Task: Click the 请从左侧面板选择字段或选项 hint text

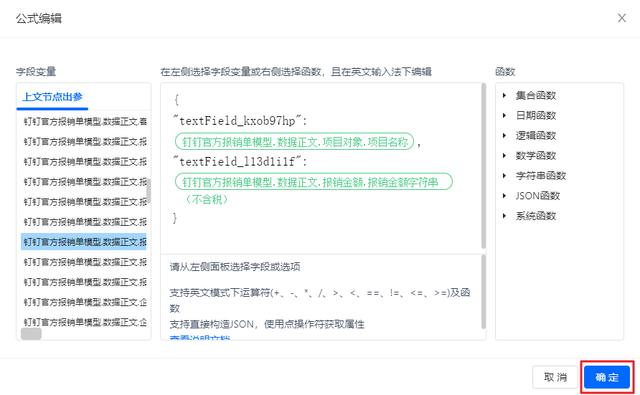Action: click(235, 267)
